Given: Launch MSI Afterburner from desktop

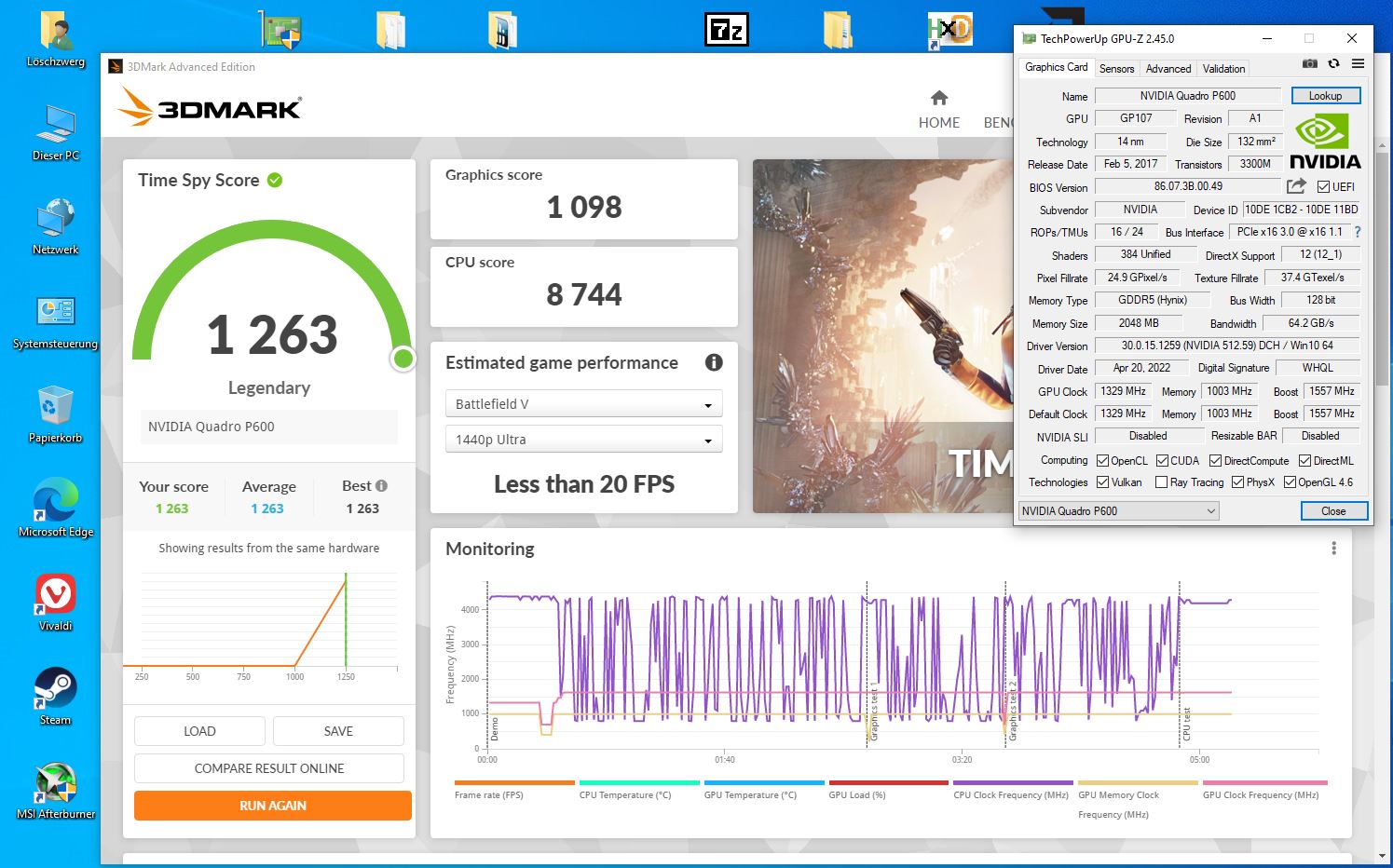Looking at the screenshot, I should pyautogui.click(x=55, y=791).
